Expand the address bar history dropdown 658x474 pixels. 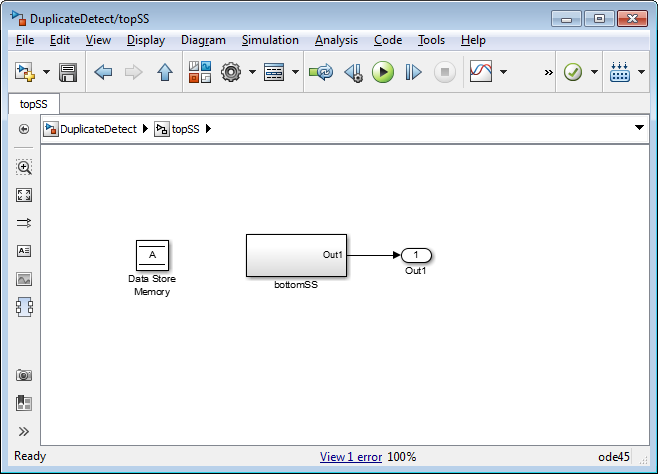[x=639, y=128]
